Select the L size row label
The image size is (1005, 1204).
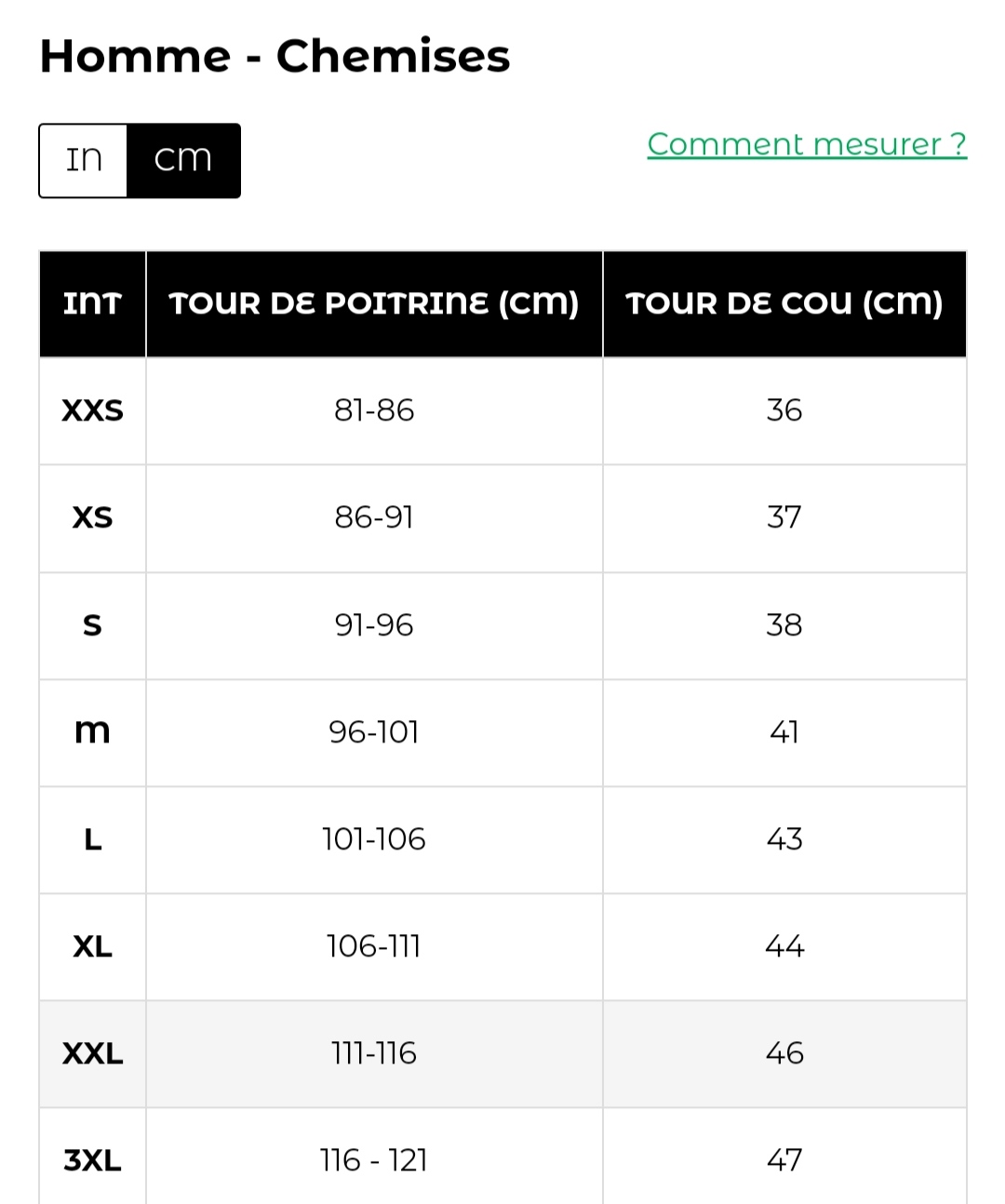point(92,839)
